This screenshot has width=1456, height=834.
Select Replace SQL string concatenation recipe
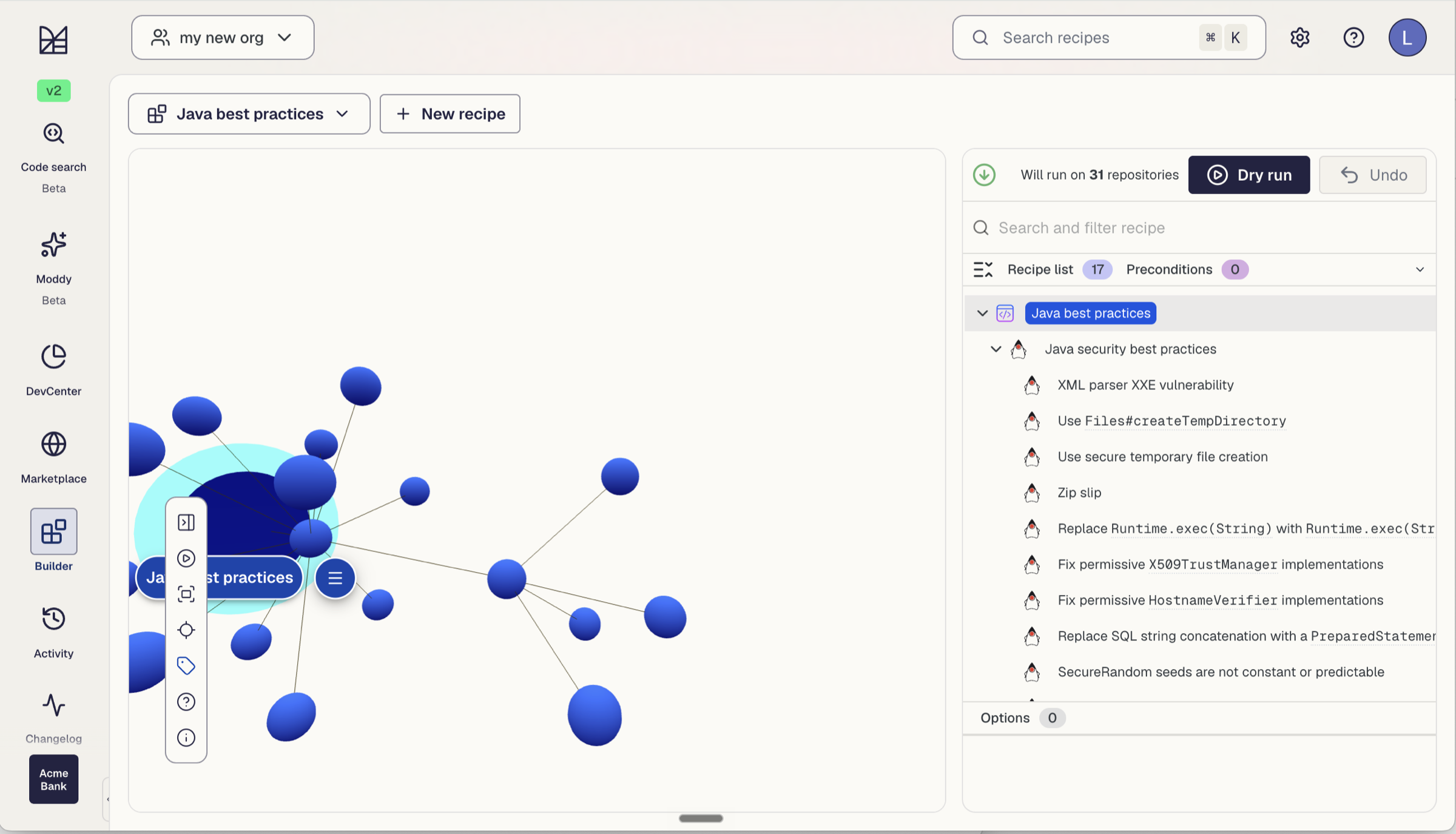pyautogui.click(x=1246, y=635)
